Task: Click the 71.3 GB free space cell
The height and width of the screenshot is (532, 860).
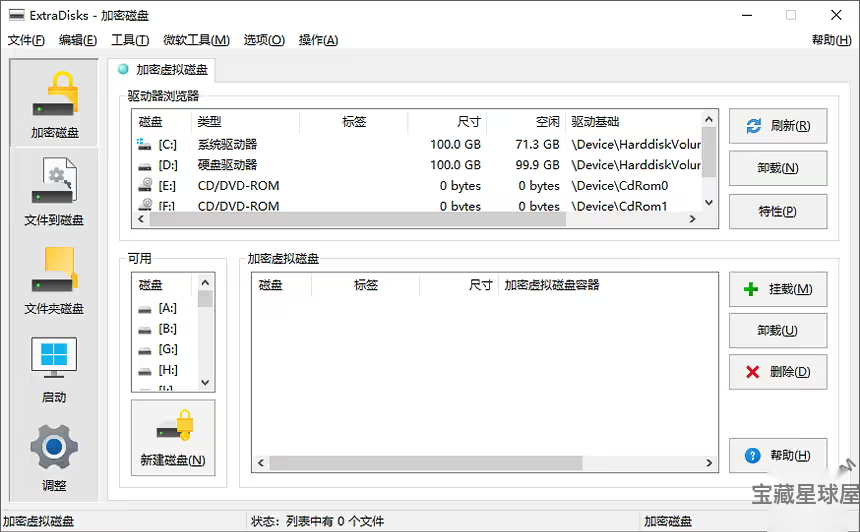Action: (x=537, y=145)
